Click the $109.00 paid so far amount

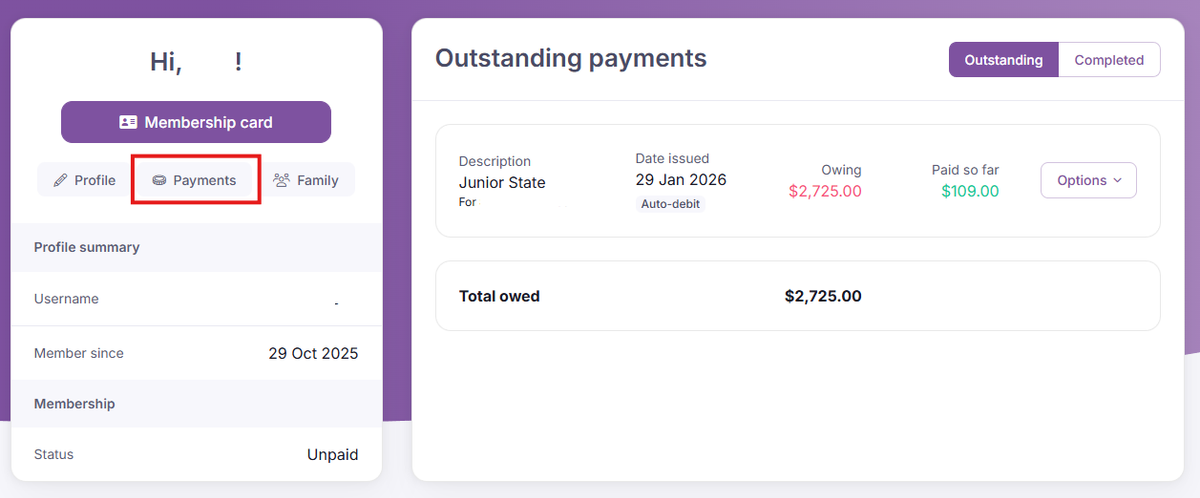pos(969,191)
